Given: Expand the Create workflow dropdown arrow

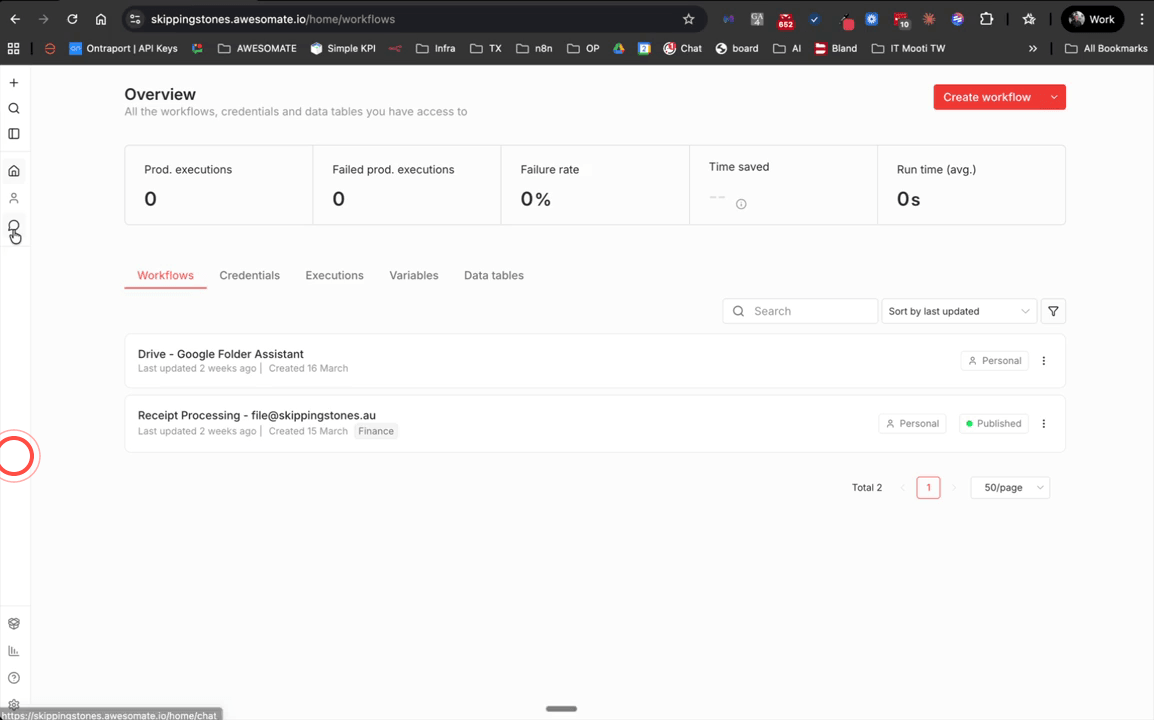Looking at the screenshot, I should tap(1052, 97).
